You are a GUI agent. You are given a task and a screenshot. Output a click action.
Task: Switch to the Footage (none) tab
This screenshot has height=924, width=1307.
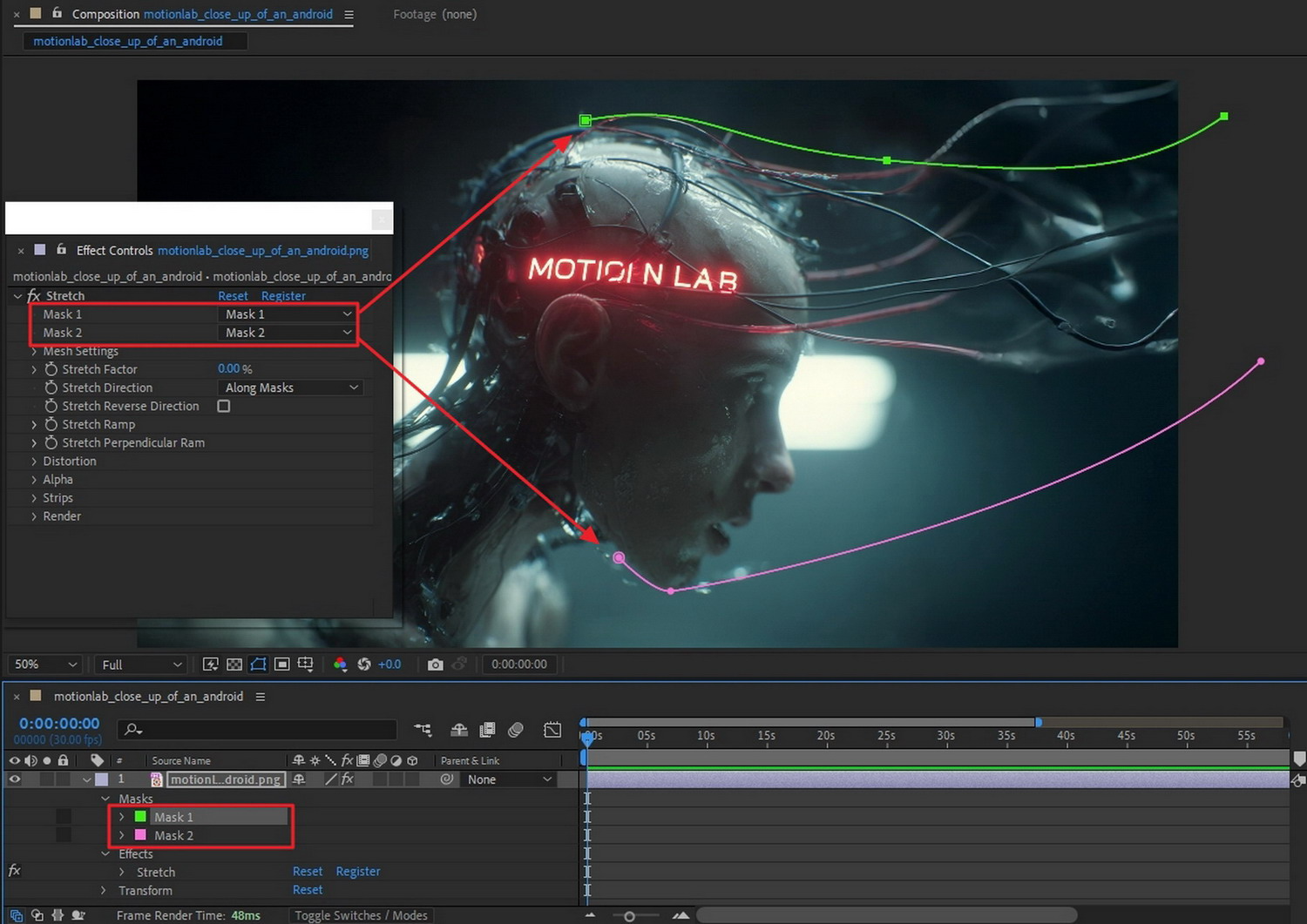coord(435,14)
